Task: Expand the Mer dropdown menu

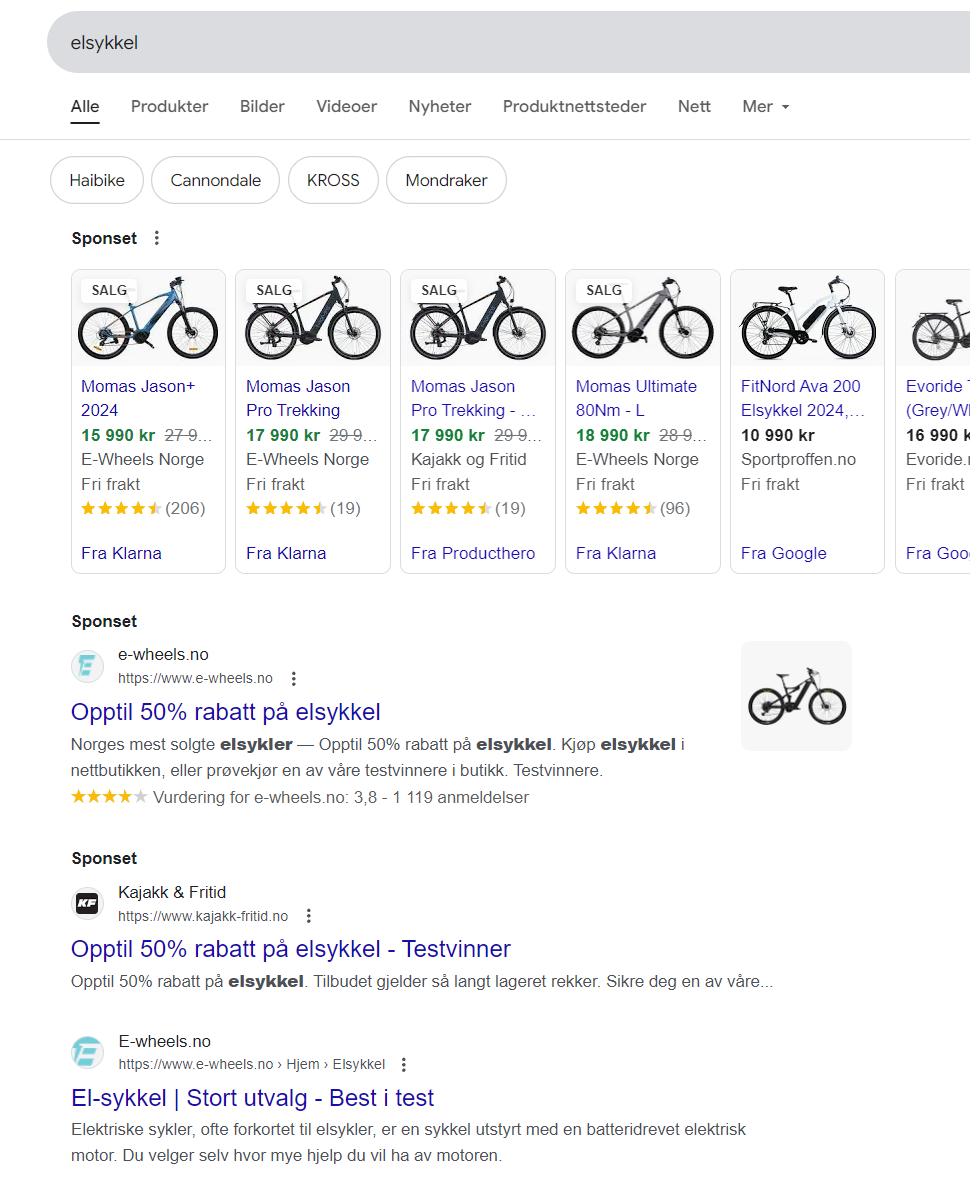Action: point(766,106)
